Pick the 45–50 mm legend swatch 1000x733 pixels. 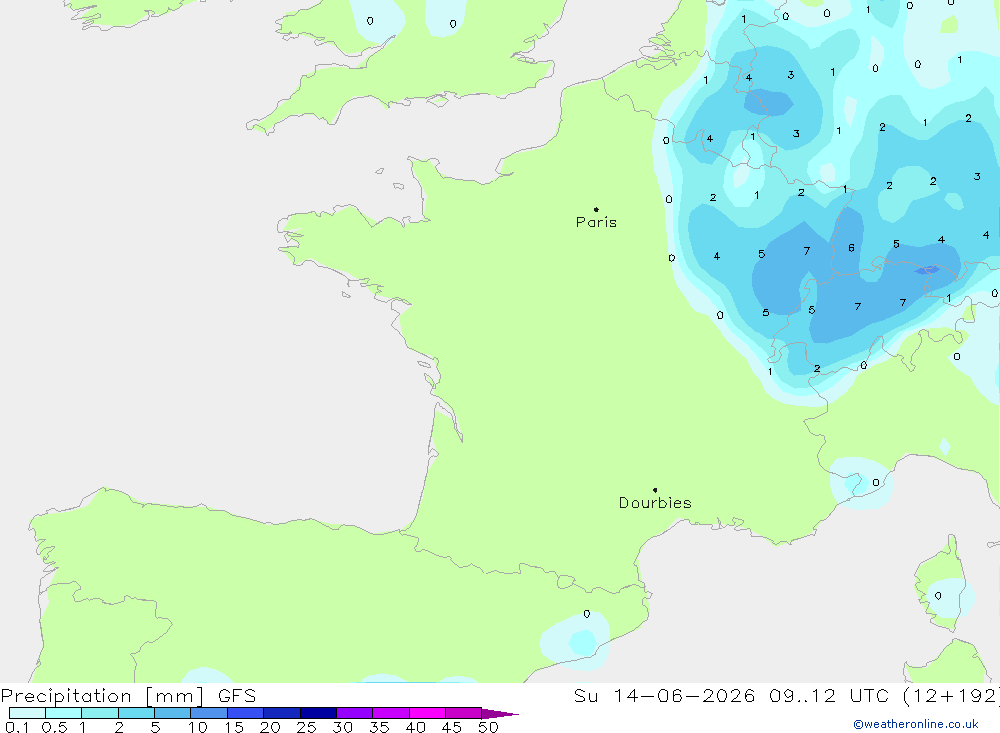click(x=464, y=713)
